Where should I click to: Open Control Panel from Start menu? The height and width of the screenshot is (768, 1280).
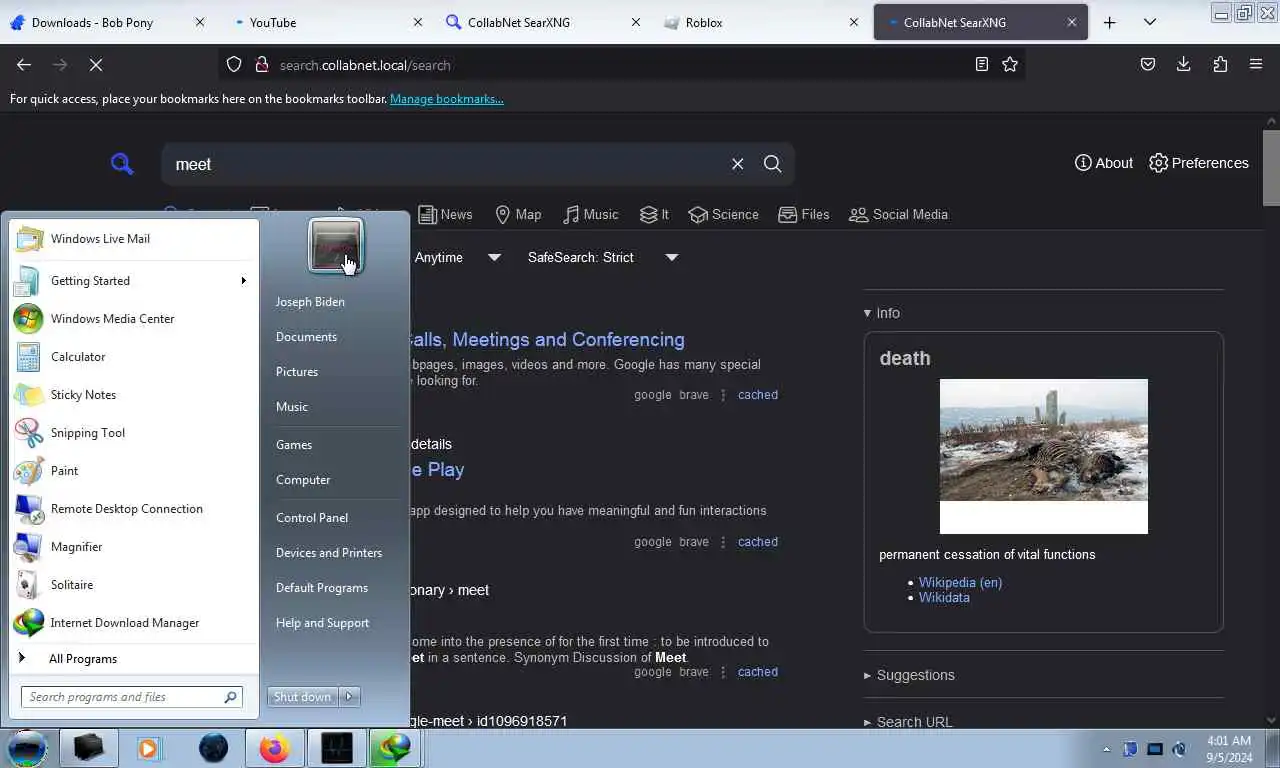coord(312,518)
